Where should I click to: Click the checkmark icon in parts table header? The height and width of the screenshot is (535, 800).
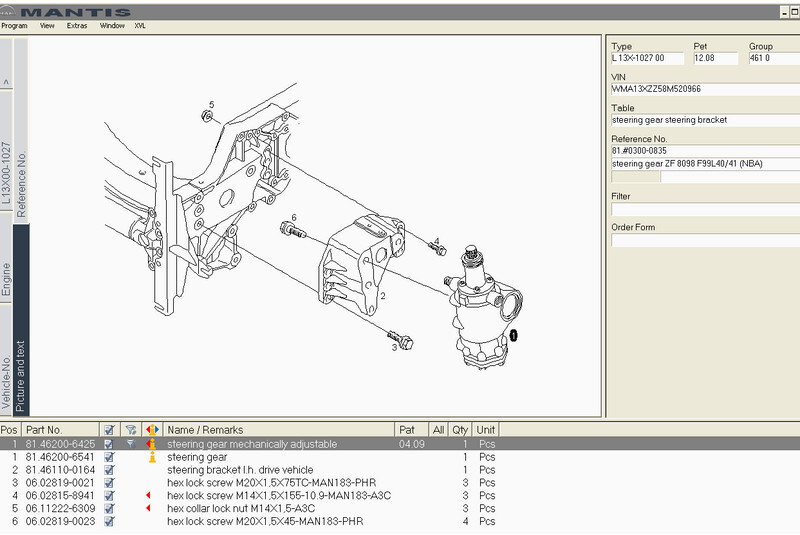(x=109, y=430)
